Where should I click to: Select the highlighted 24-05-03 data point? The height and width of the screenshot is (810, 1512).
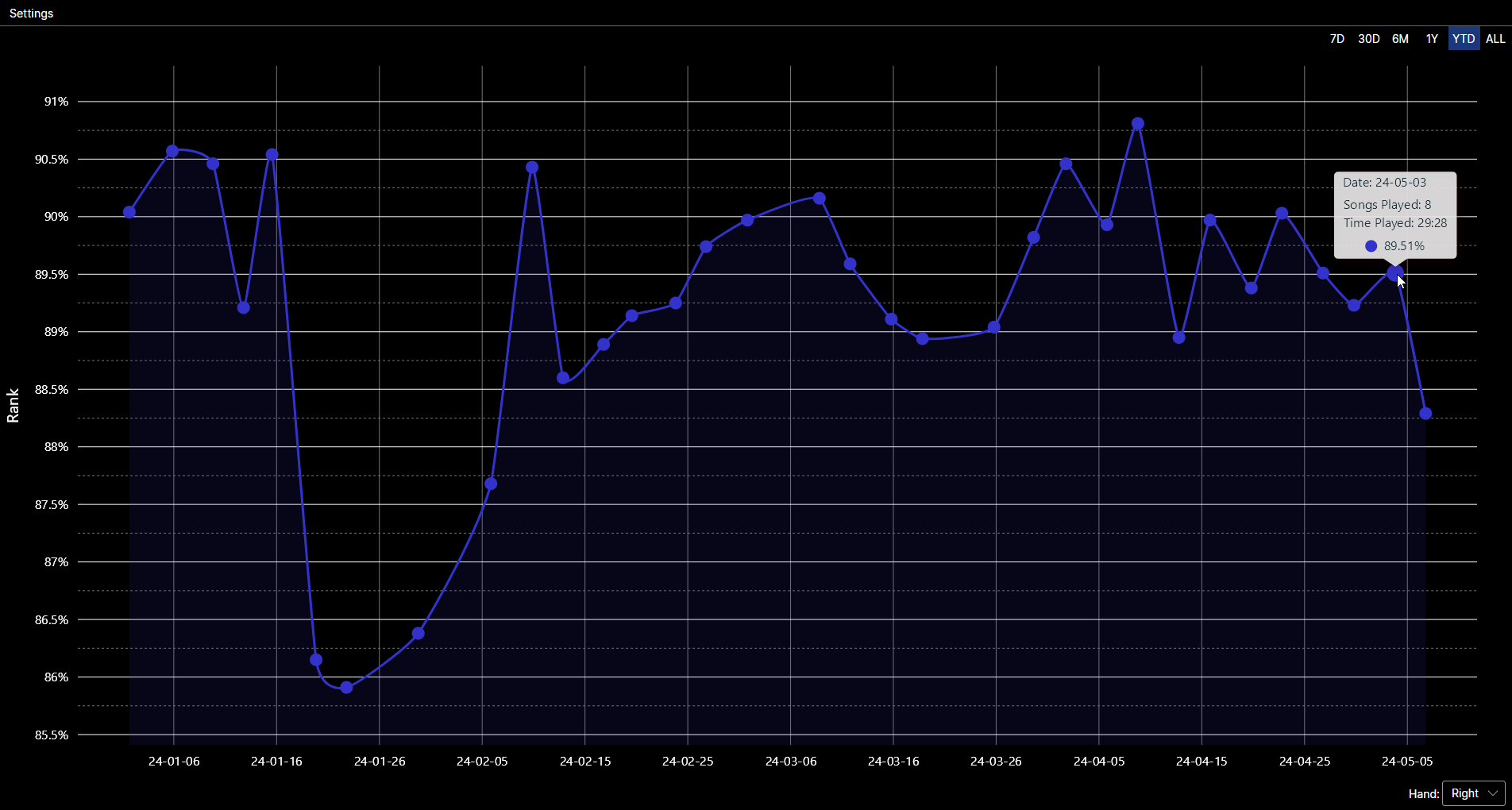[1394, 273]
